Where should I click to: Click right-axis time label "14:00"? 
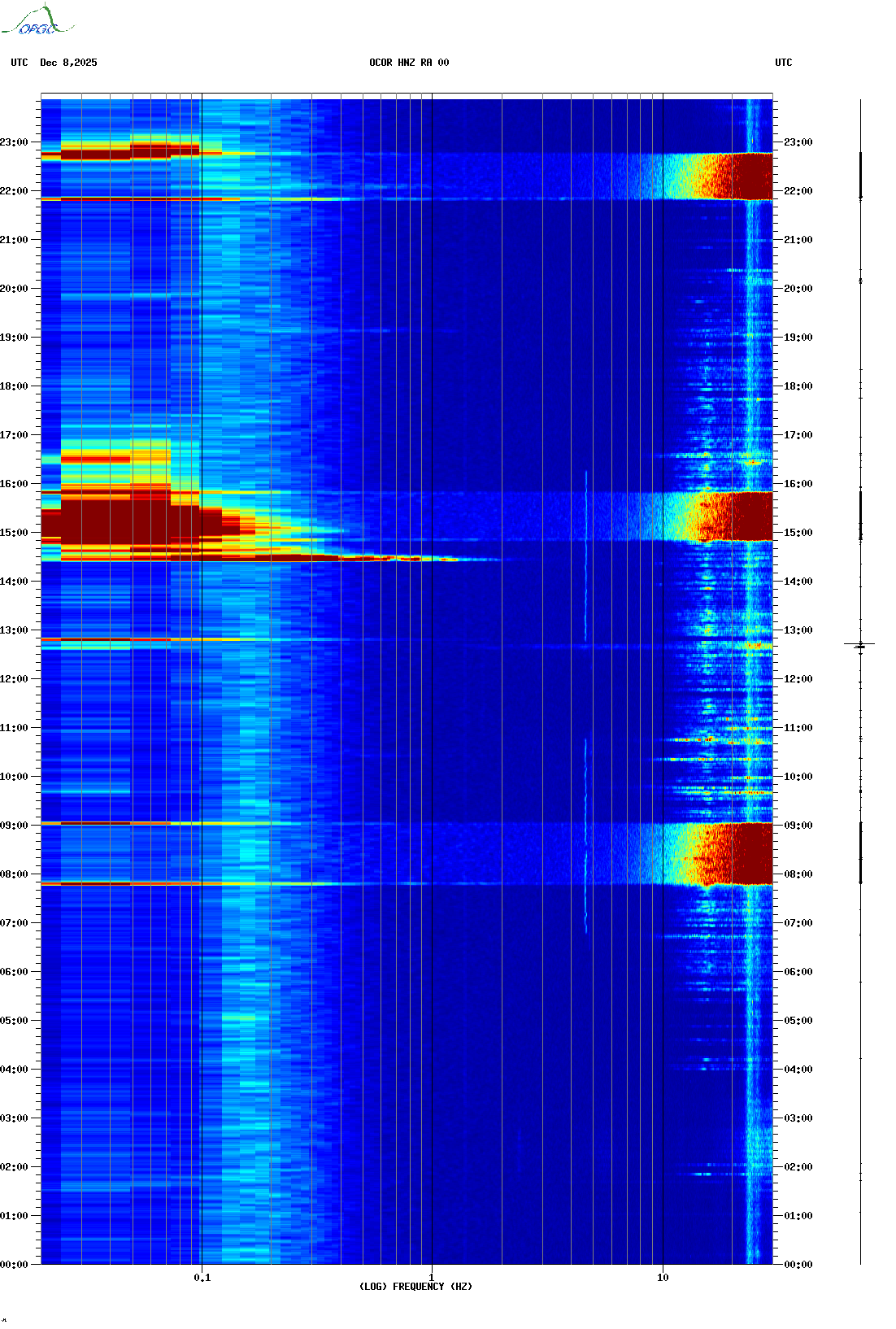point(798,582)
